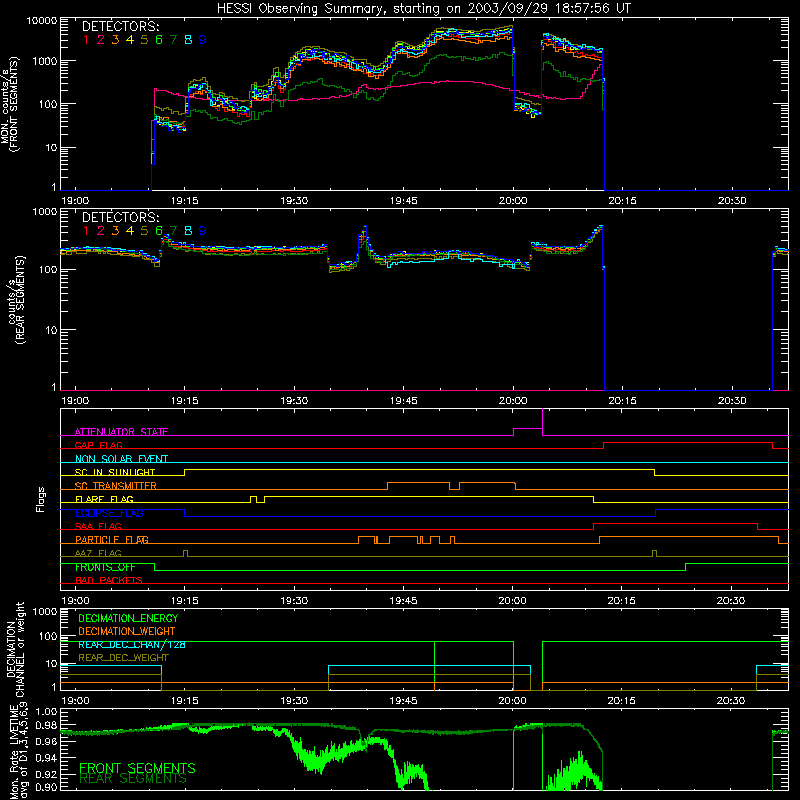Select olive detector 5 in rear segments legend
Viewport: 800px width, 800px height.
tap(144, 231)
